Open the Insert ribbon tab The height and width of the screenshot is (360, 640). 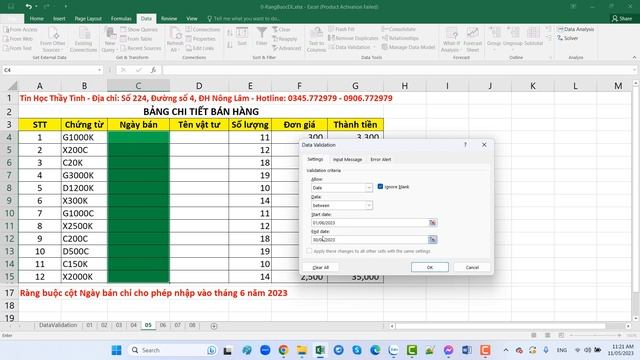59,19
